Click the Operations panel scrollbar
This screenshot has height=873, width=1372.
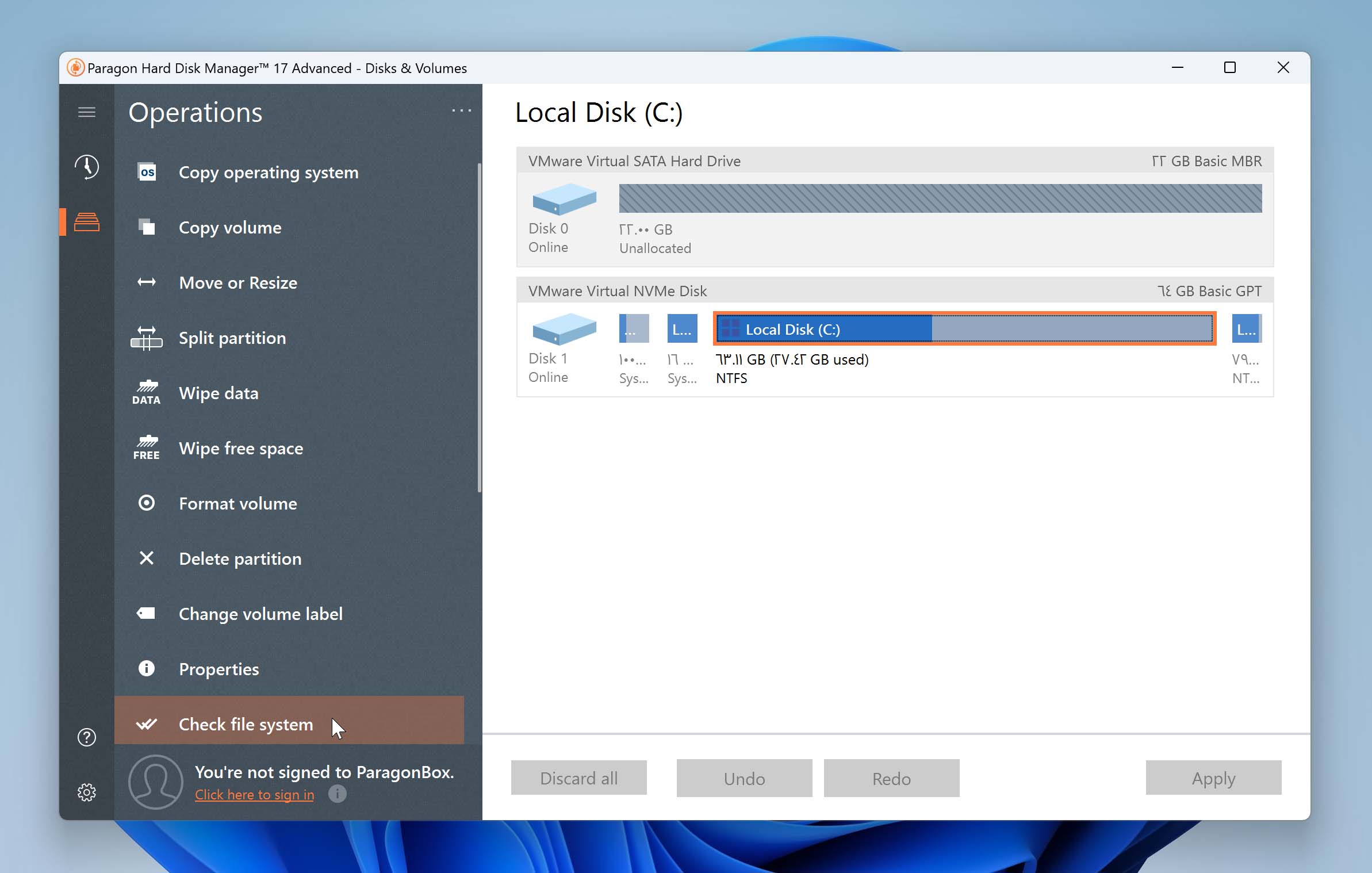point(478,328)
